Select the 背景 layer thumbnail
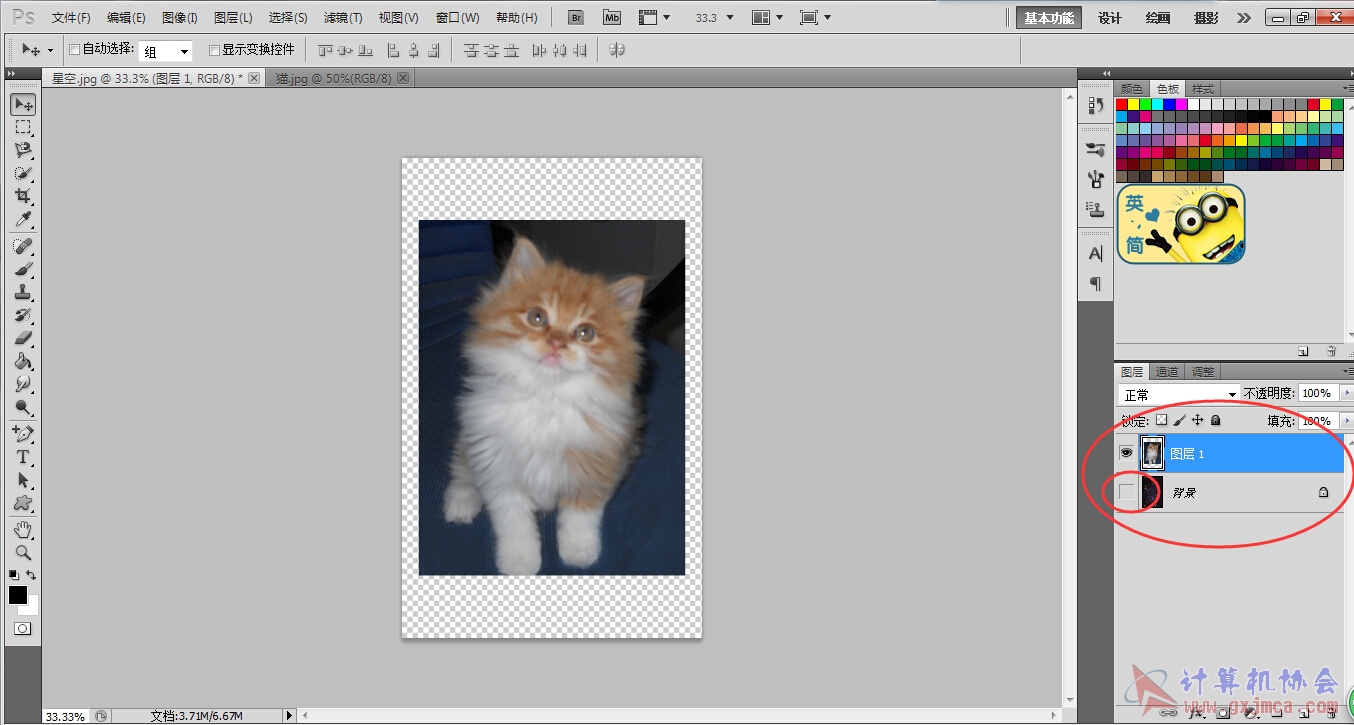 tap(1153, 492)
